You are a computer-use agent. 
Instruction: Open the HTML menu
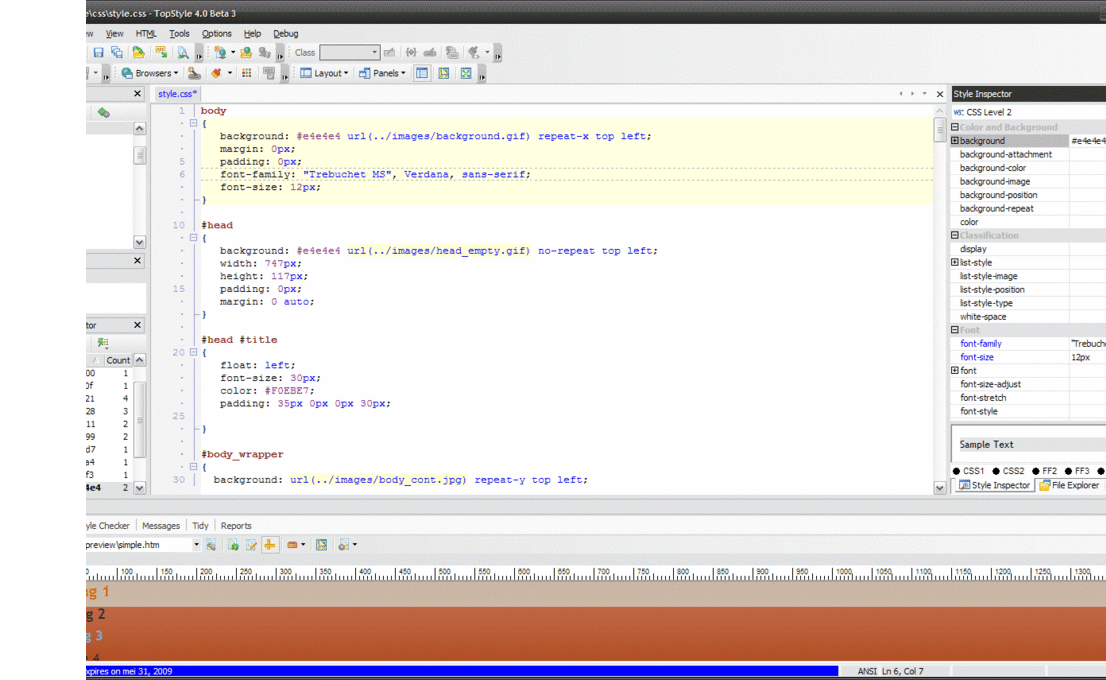click(x=146, y=33)
